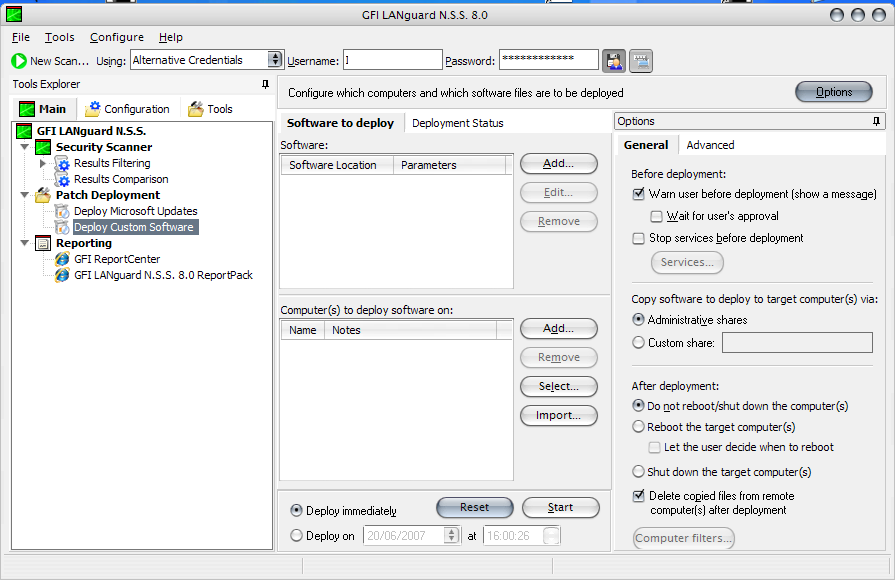Viewport: 895px width, 580px height.
Task: Toggle Warn user before deployment checkbox
Action: coord(639,194)
